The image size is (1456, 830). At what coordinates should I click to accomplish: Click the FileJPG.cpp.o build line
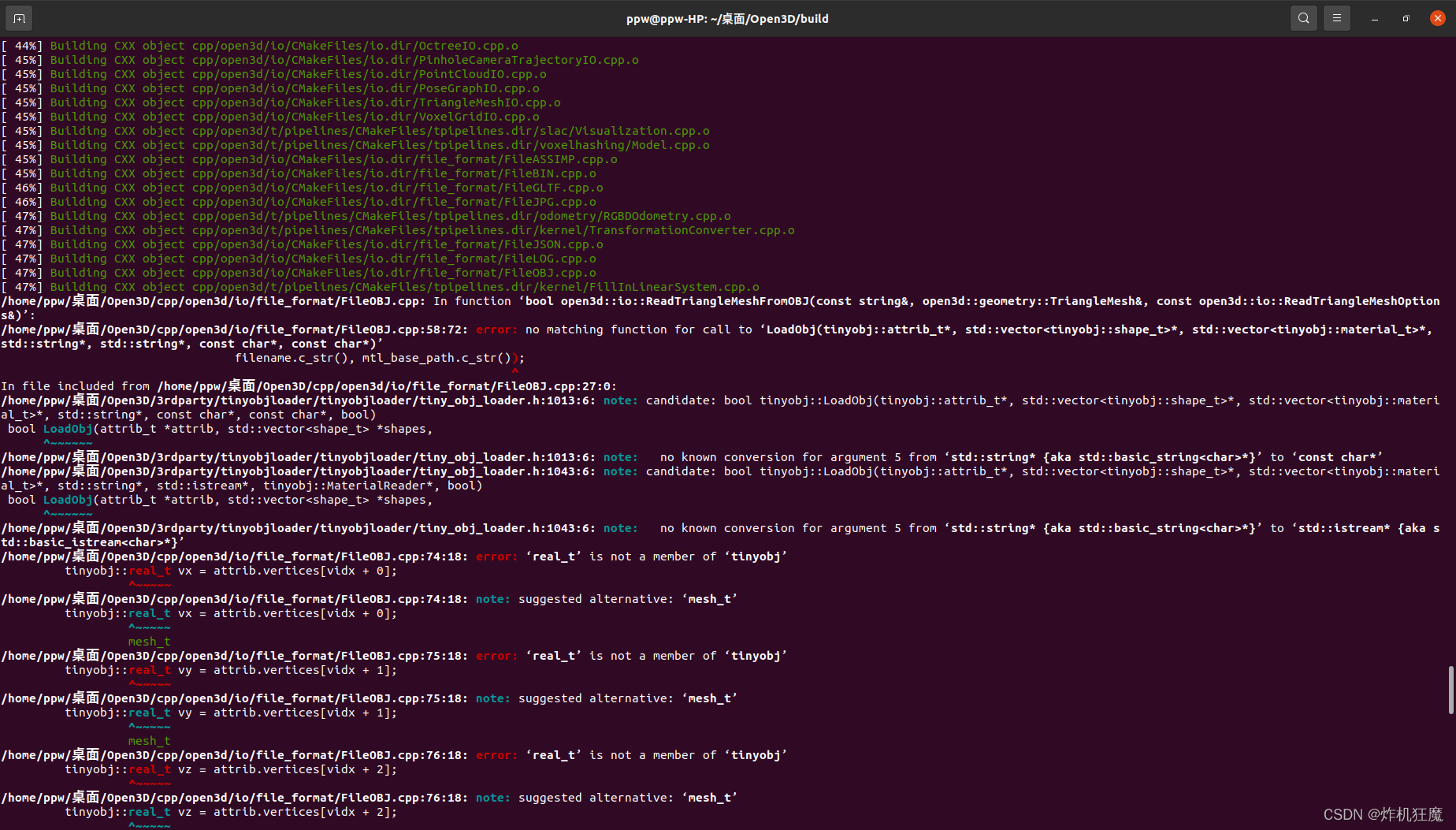[x=299, y=202]
